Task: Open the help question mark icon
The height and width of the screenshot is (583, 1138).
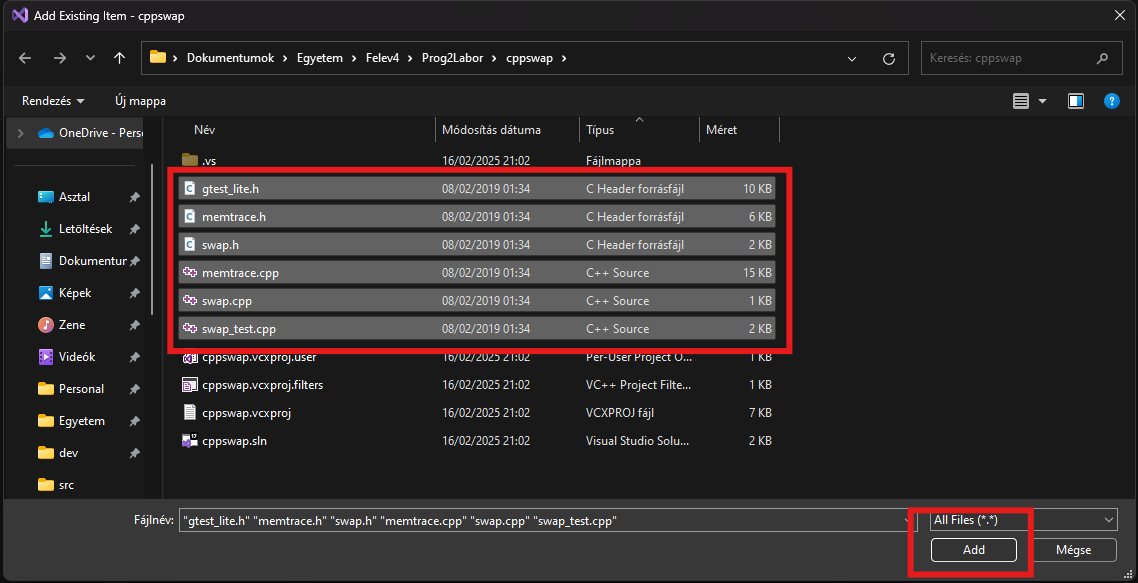Action: [x=1110, y=101]
